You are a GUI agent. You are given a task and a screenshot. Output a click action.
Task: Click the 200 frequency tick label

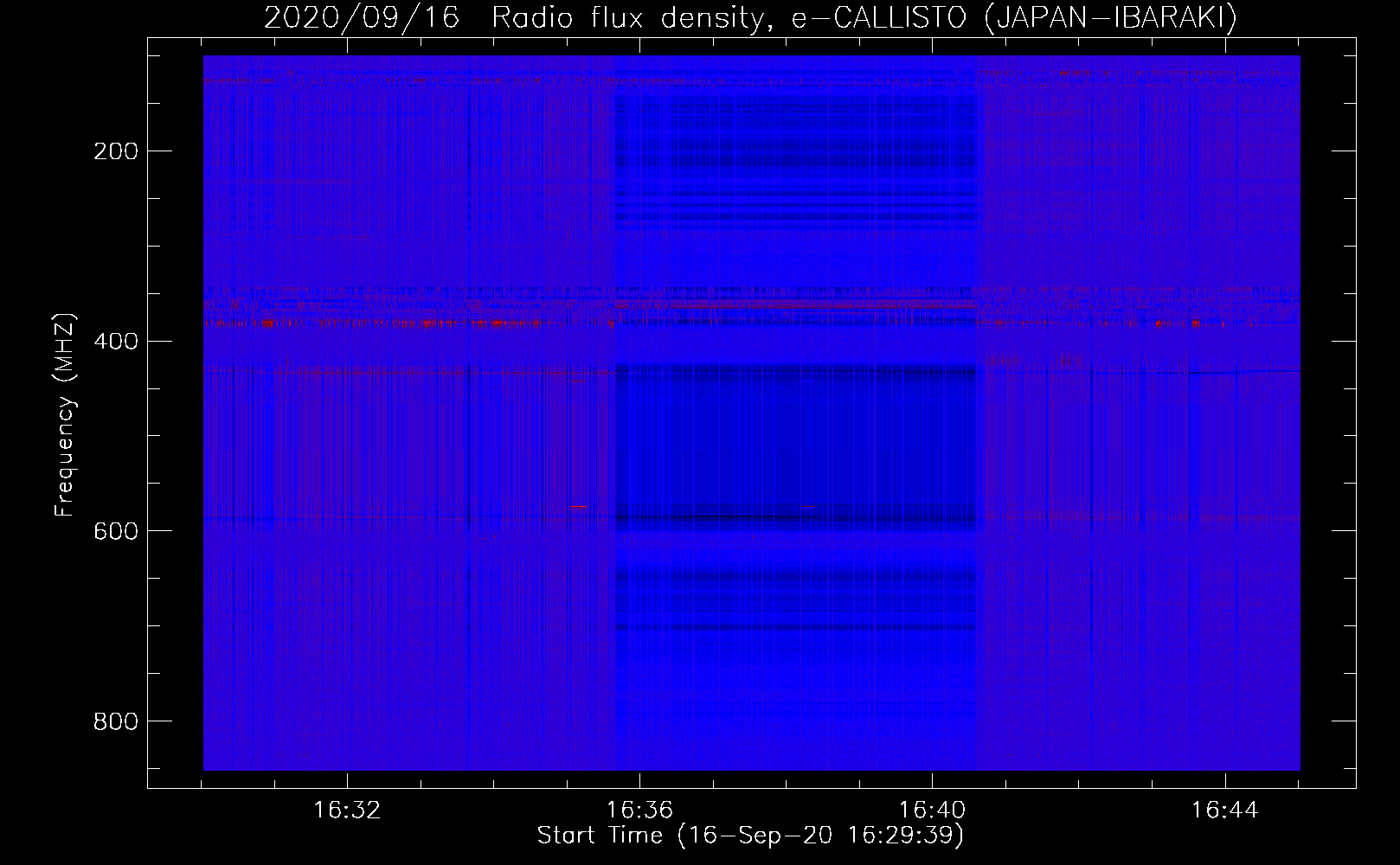pos(116,151)
